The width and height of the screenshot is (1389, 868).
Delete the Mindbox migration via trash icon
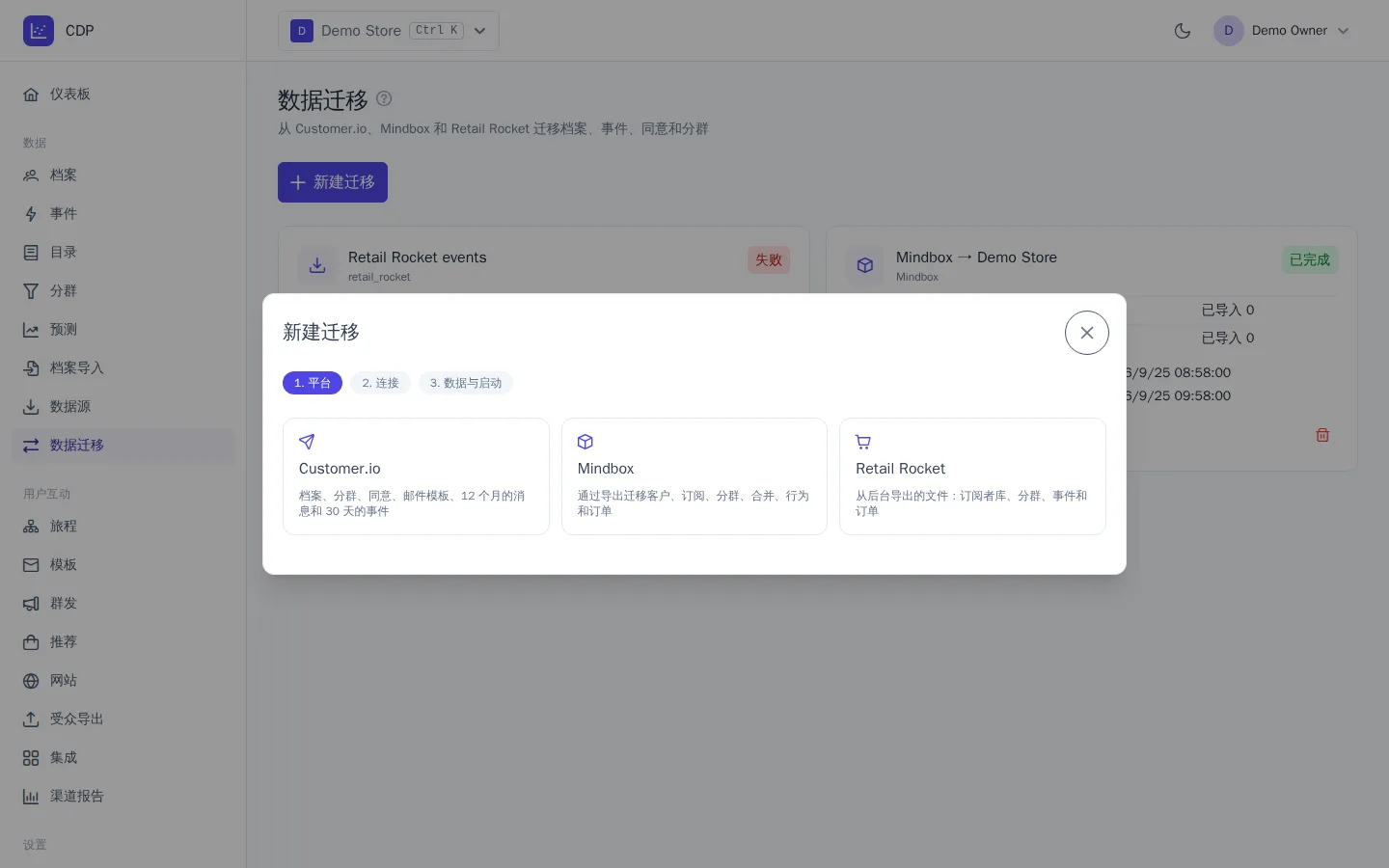click(x=1322, y=435)
